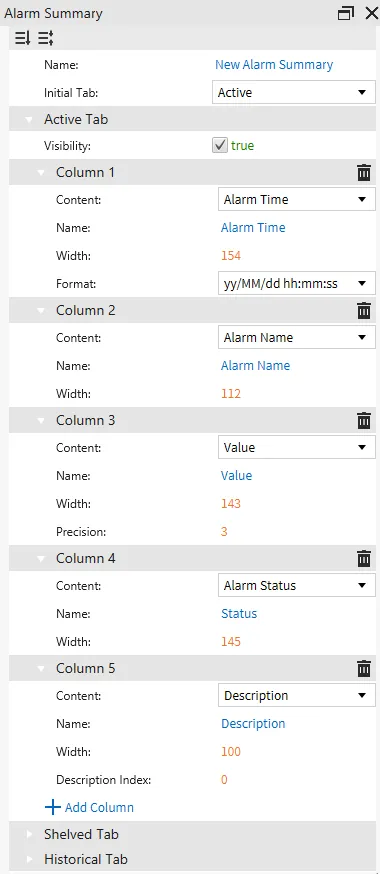Edit the Precision value 3
The height and width of the screenshot is (874, 380).
click(224, 532)
